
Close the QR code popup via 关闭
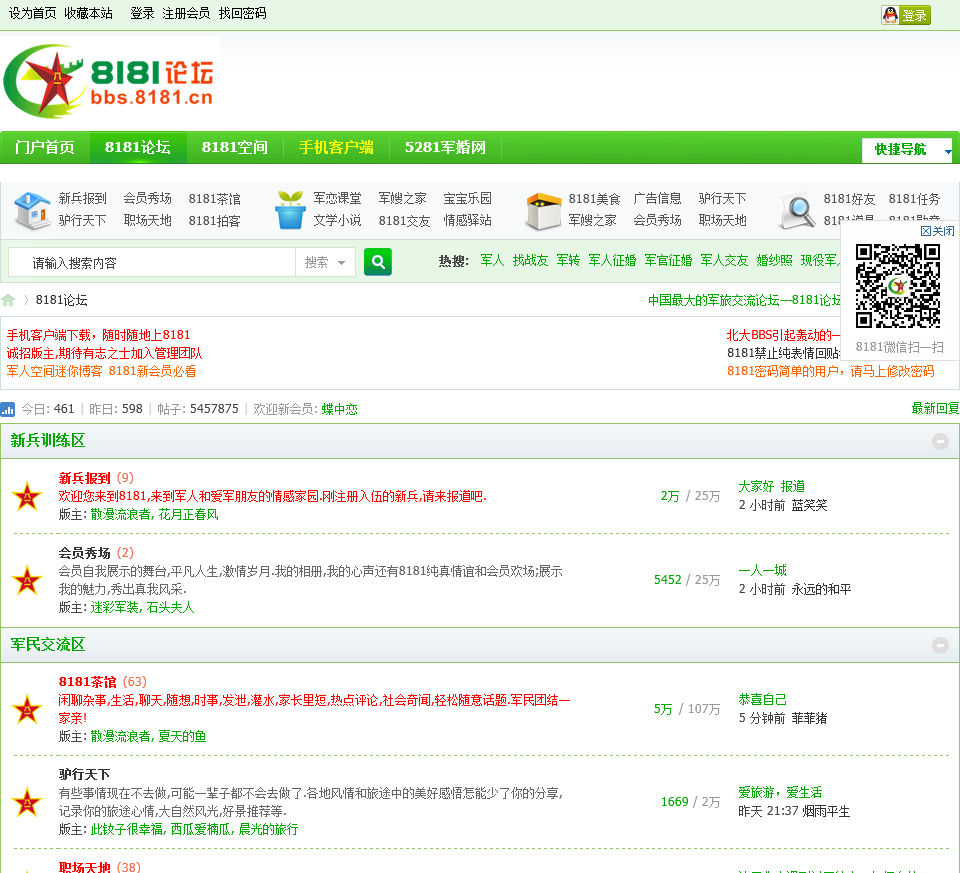tap(937, 231)
